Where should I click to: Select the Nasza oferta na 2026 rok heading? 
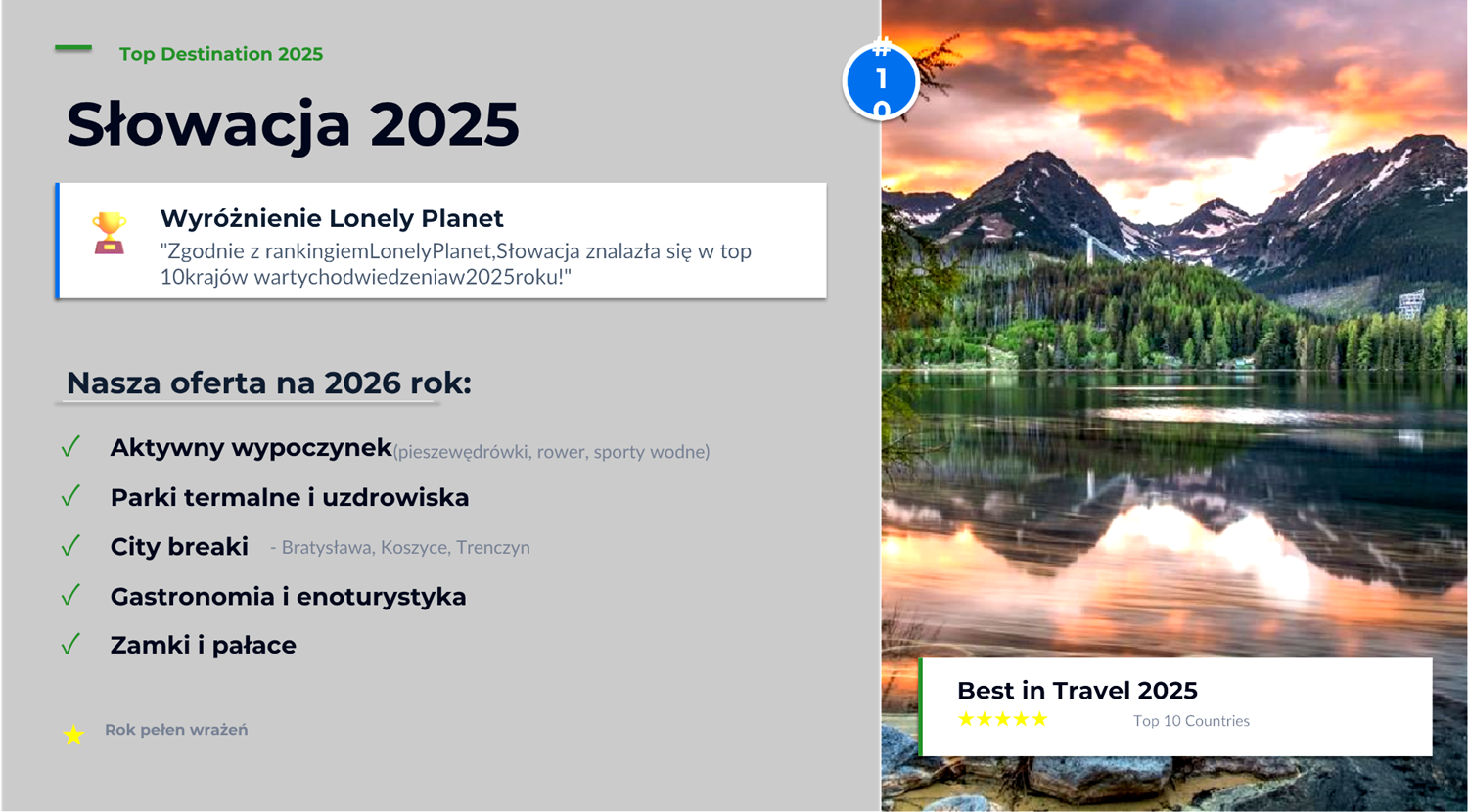[x=268, y=383]
